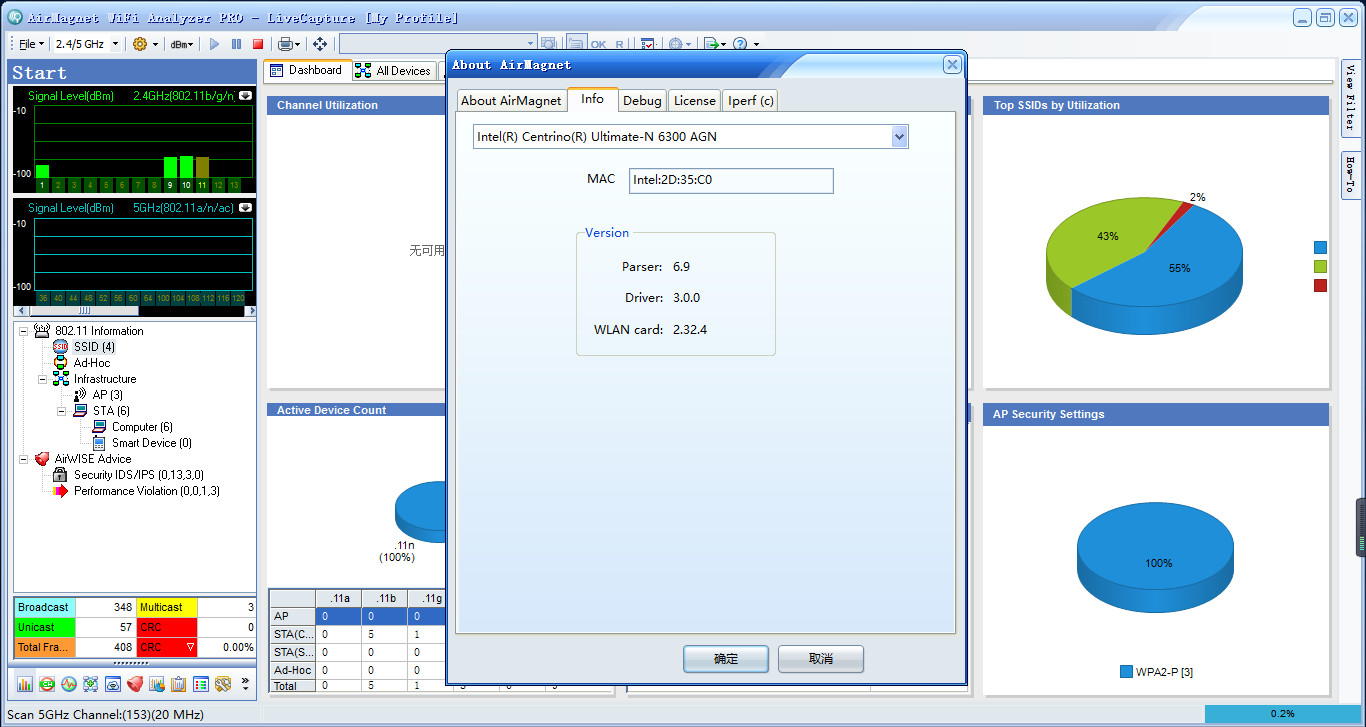Click the printer icon in the toolbar
This screenshot has width=1366, height=727.
[x=285, y=44]
